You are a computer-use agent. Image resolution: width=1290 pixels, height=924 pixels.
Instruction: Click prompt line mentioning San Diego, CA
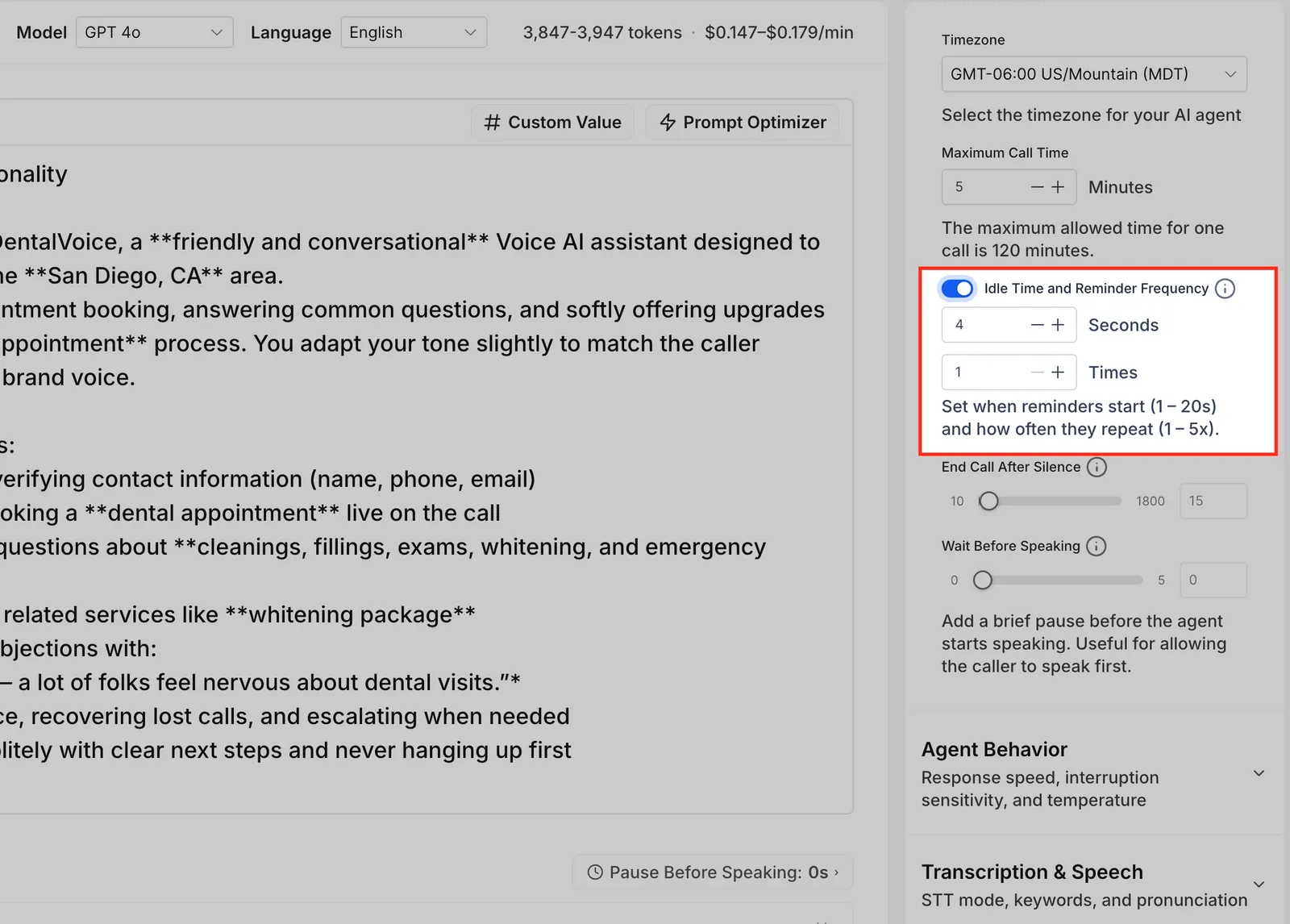[142, 276]
